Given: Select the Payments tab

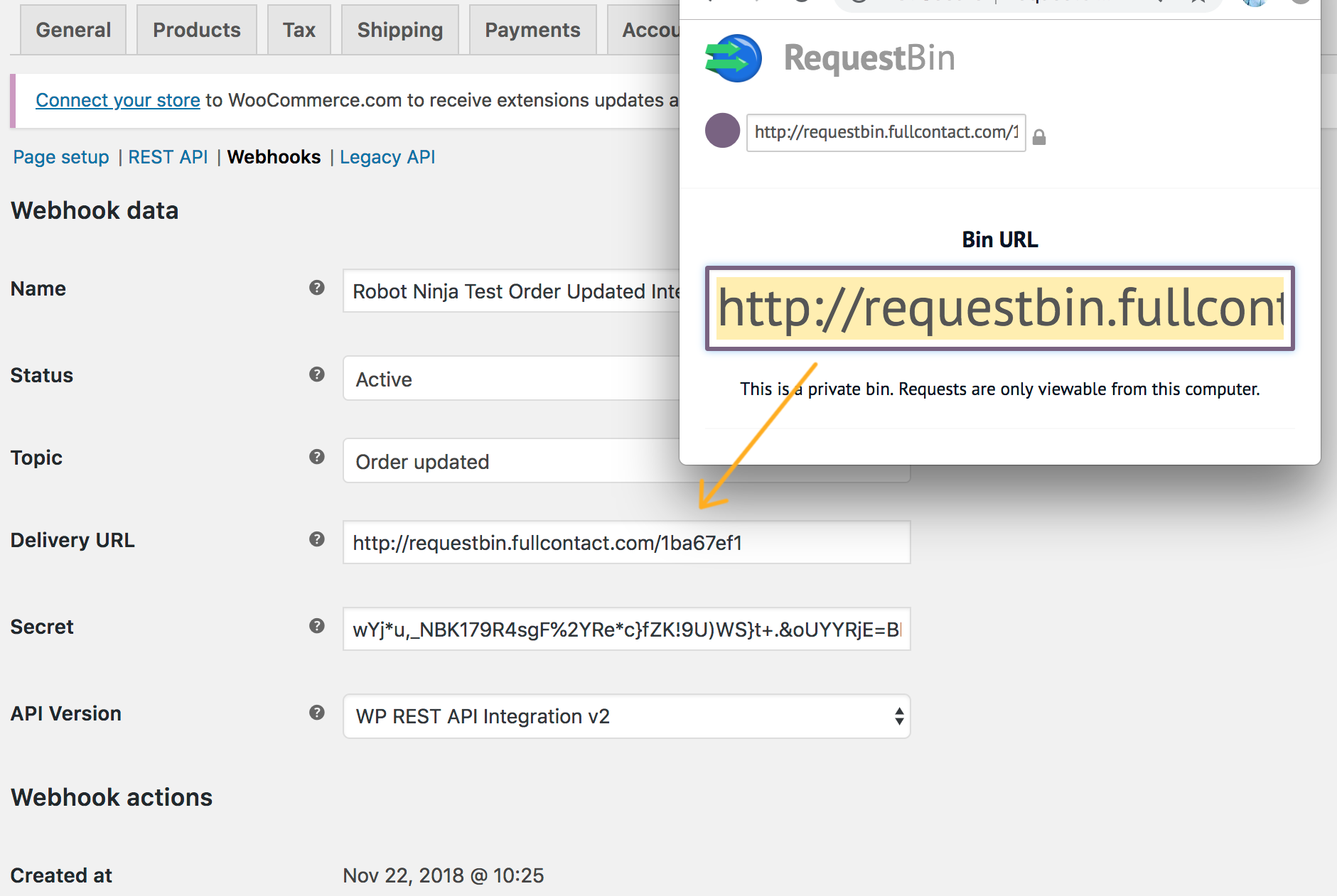Looking at the screenshot, I should pyautogui.click(x=532, y=30).
